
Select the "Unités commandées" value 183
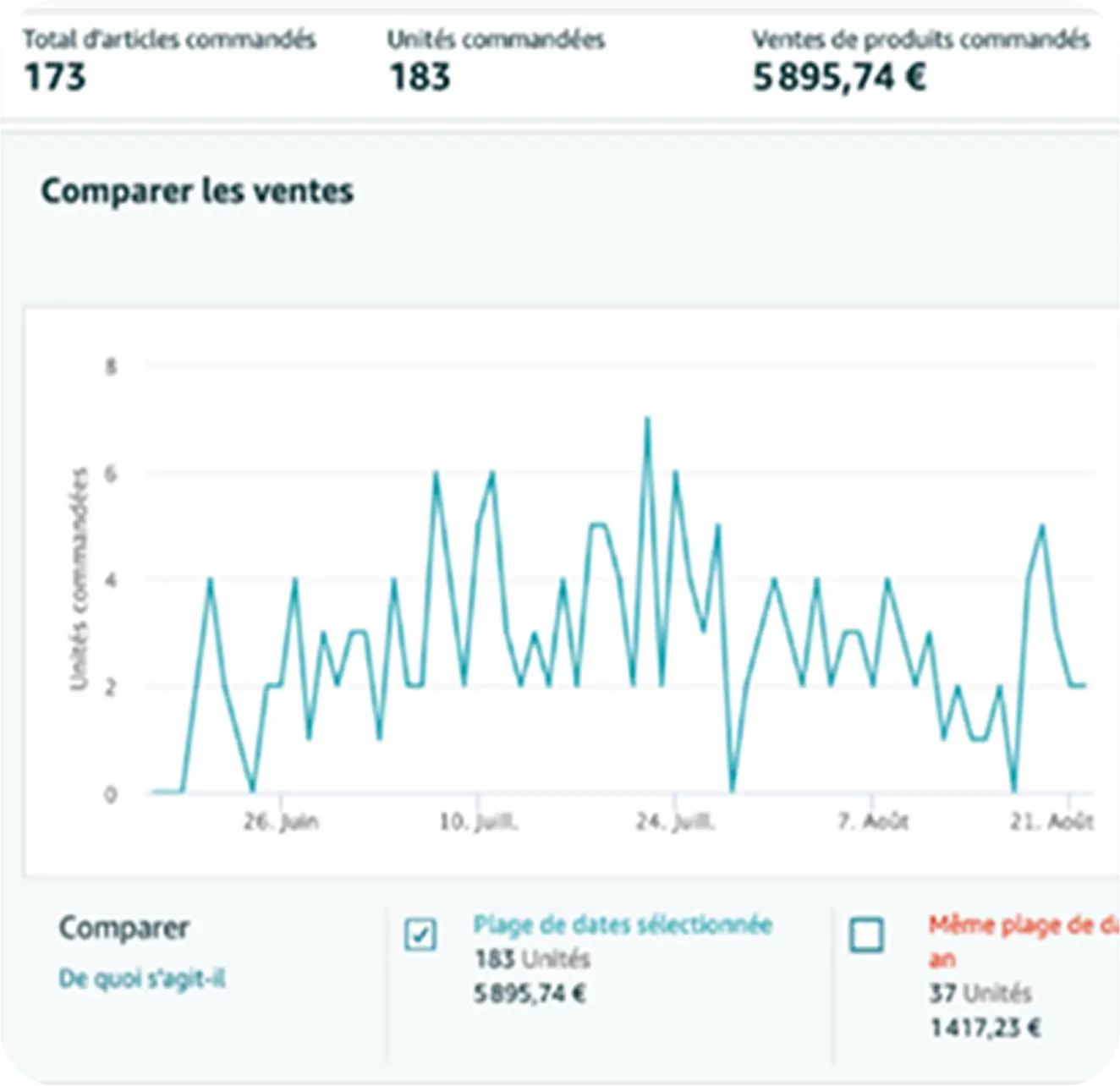(420, 77)
